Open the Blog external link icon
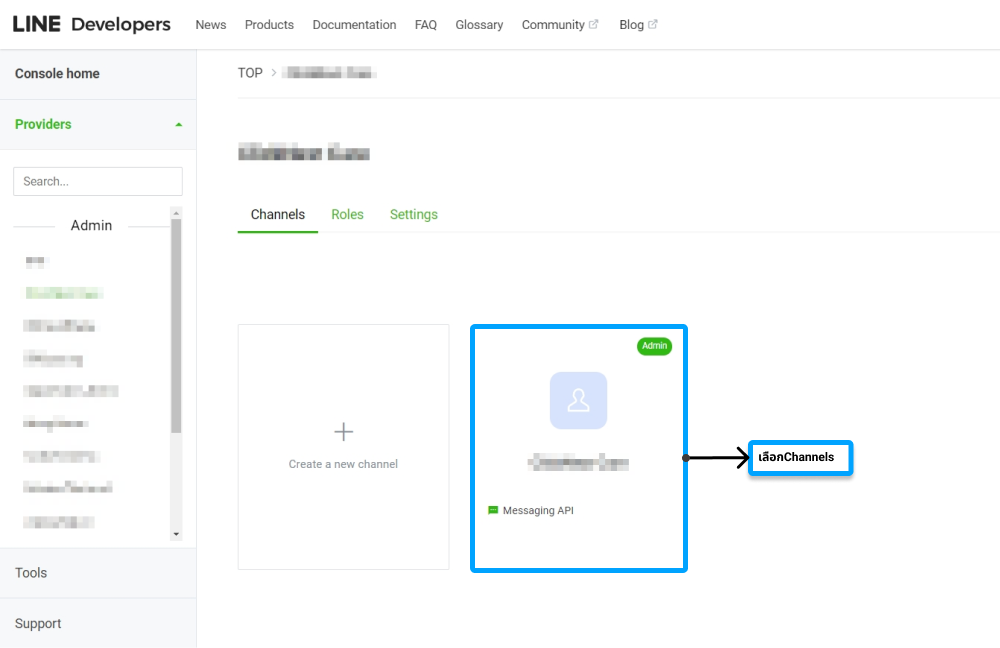The image size is (1000, 648). point(652,24)
